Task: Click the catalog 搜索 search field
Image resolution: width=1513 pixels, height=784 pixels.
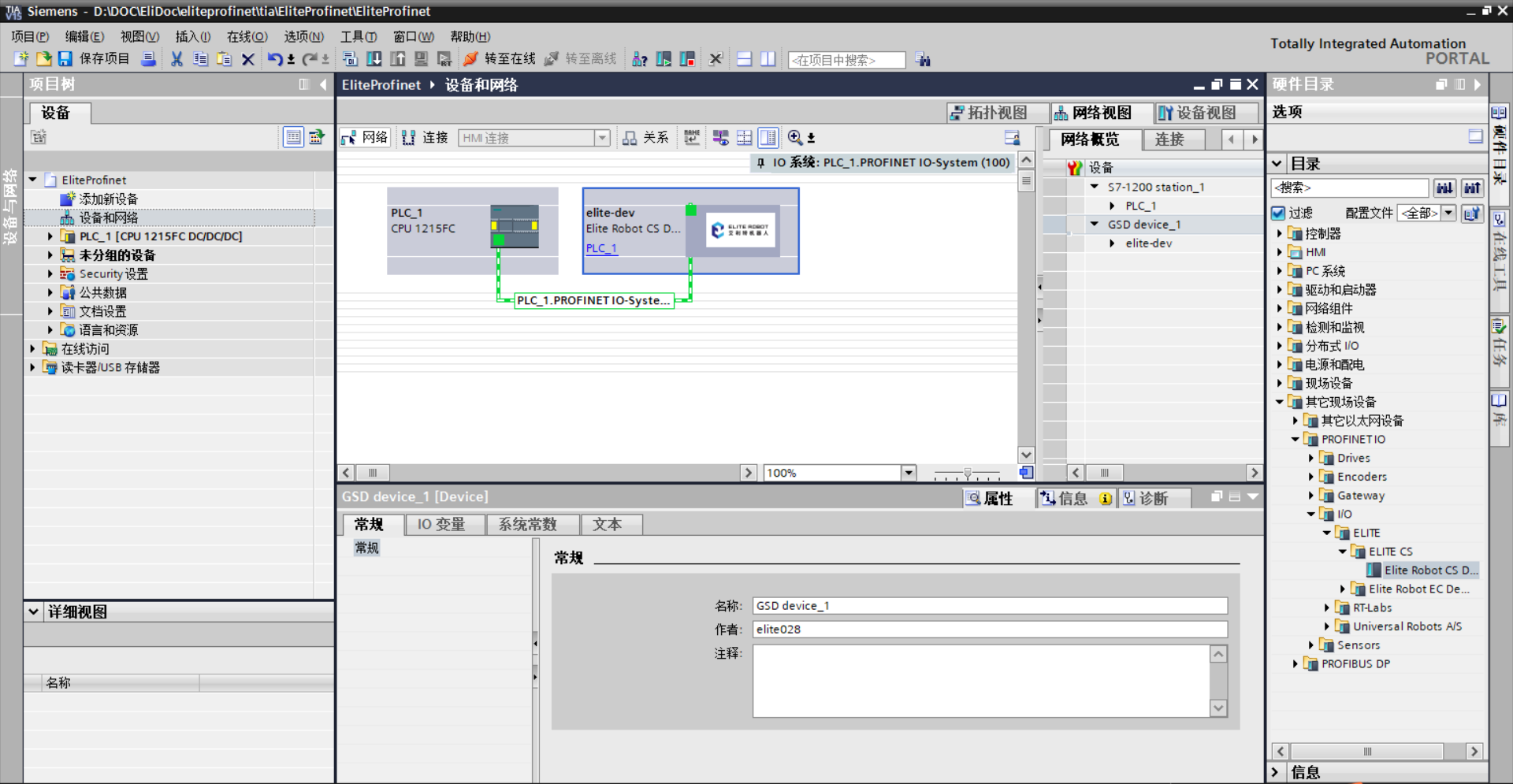Action: tap(1349, 188)
